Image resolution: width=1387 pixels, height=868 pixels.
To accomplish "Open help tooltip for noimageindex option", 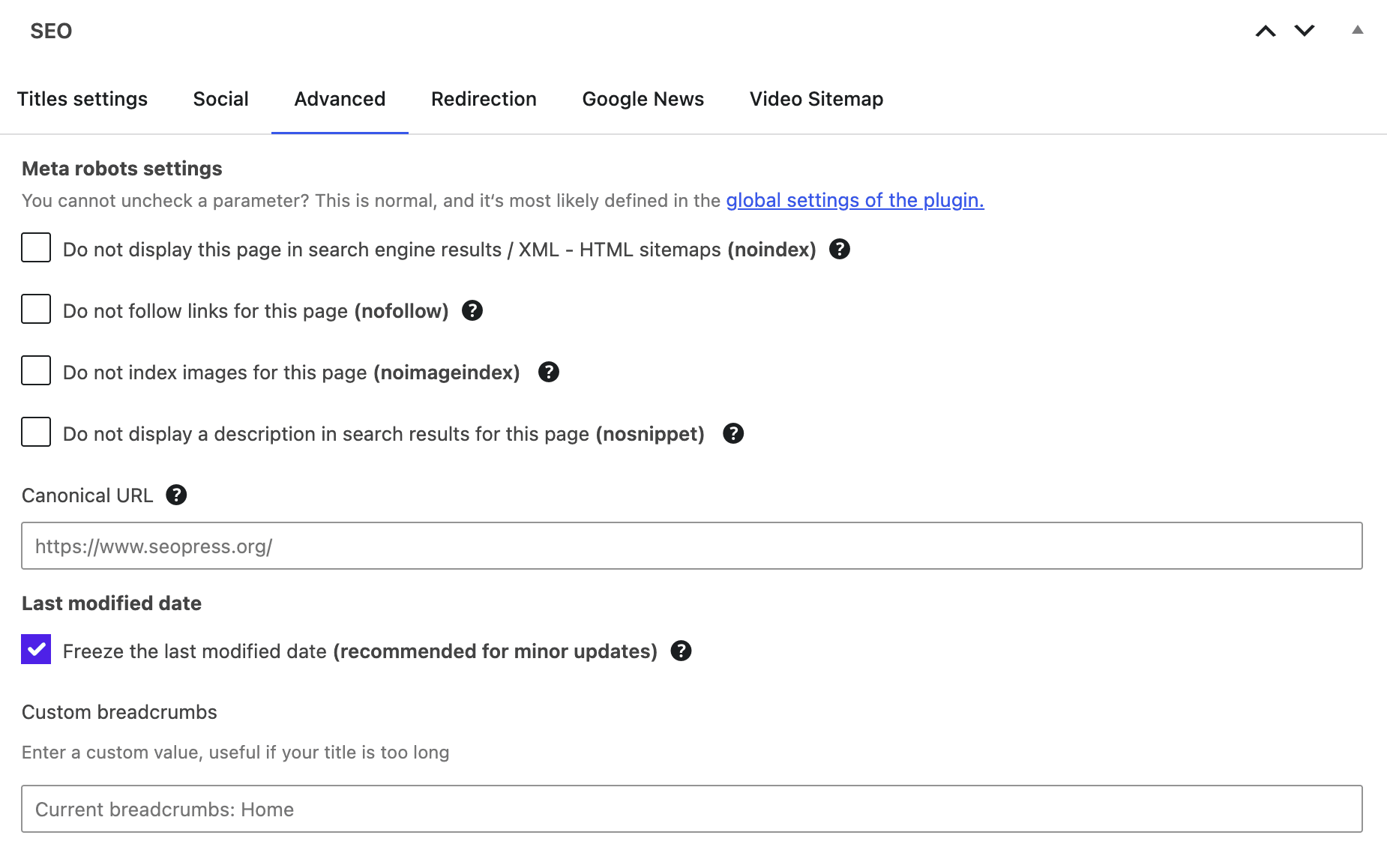I will coord(548,372).
